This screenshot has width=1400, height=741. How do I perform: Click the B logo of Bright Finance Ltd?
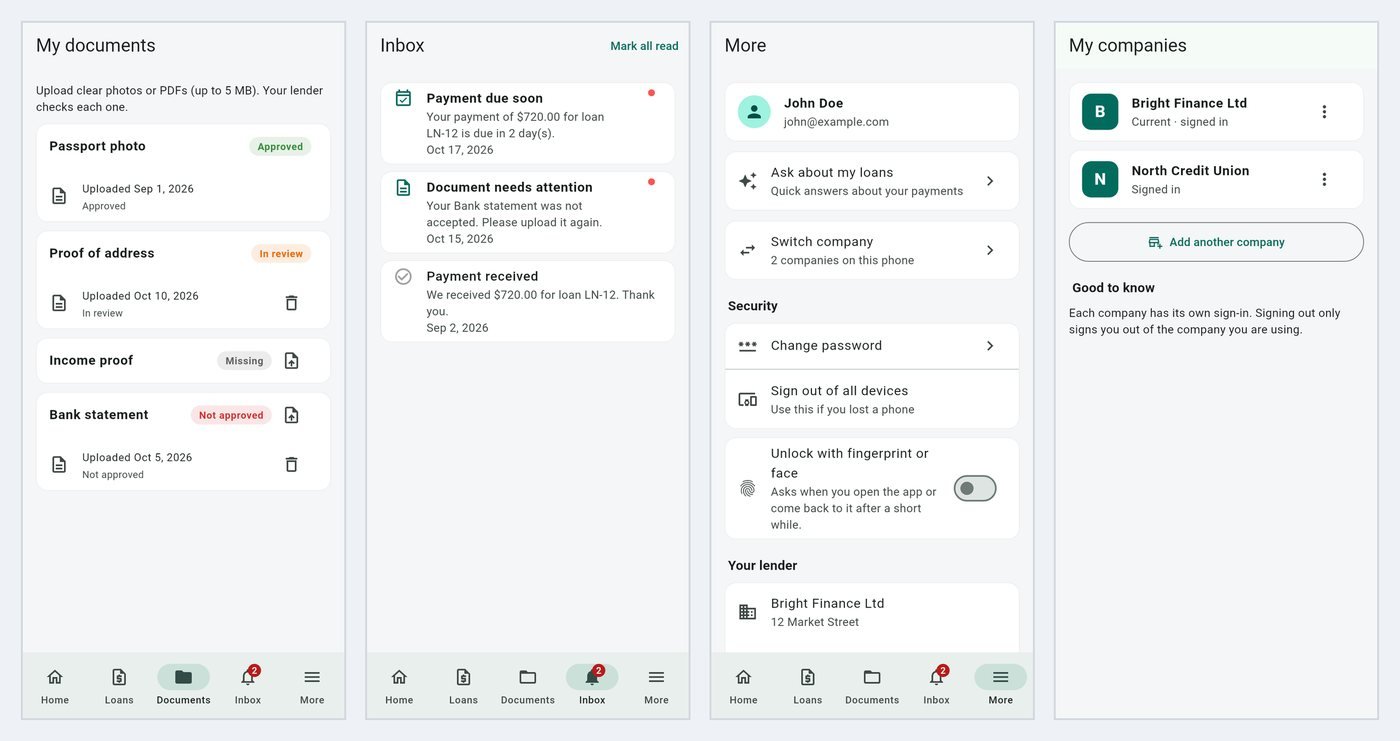click(1100, 112)
